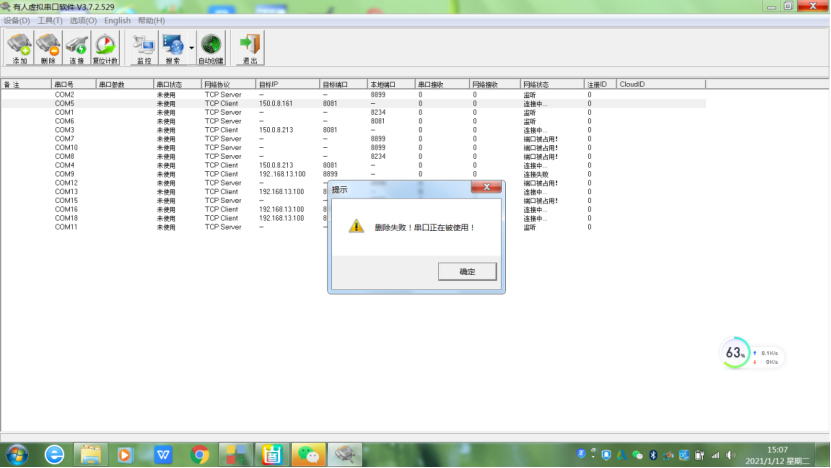Open the 选项(O) menu
The width and height of the screenshot is (831, 468).
[x=83, y=20]
